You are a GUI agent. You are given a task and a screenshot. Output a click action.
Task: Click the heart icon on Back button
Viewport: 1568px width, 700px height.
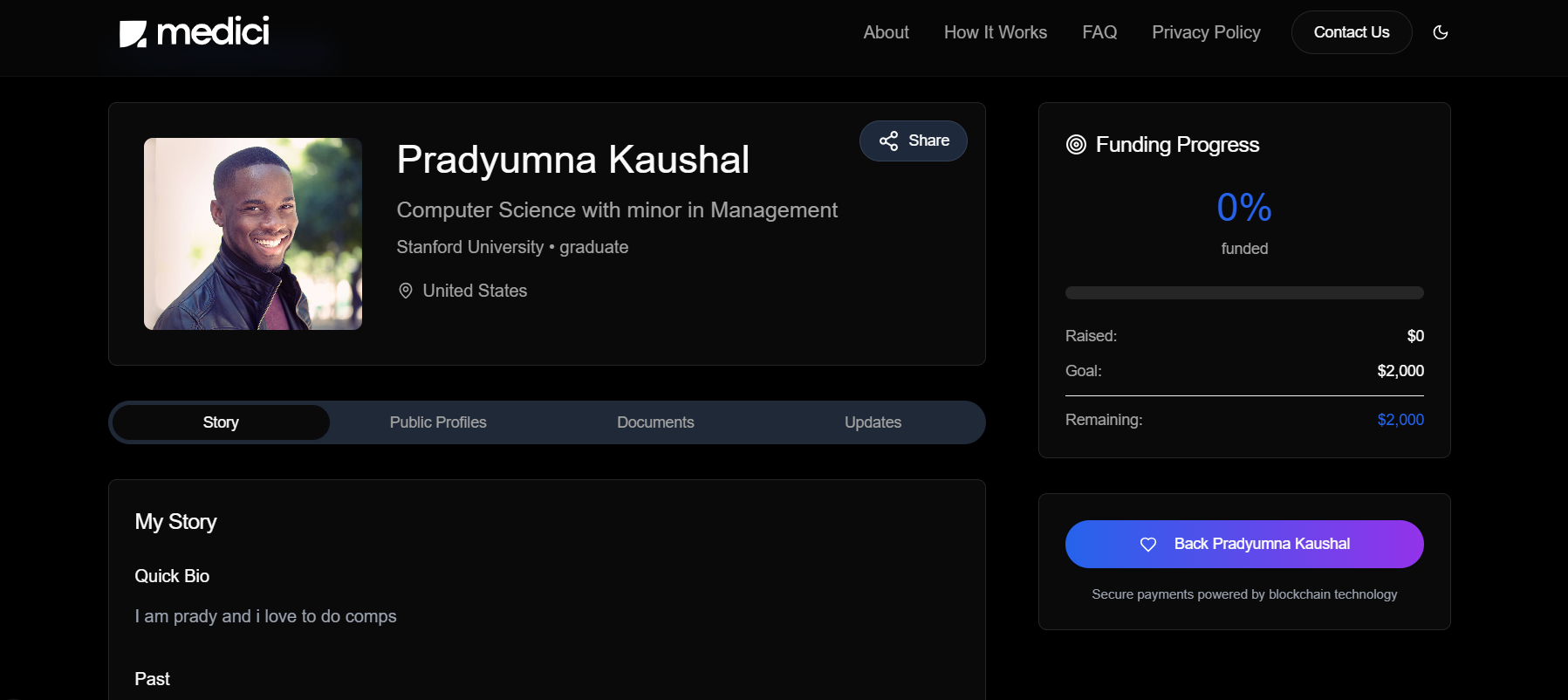tap(1148, 545)
